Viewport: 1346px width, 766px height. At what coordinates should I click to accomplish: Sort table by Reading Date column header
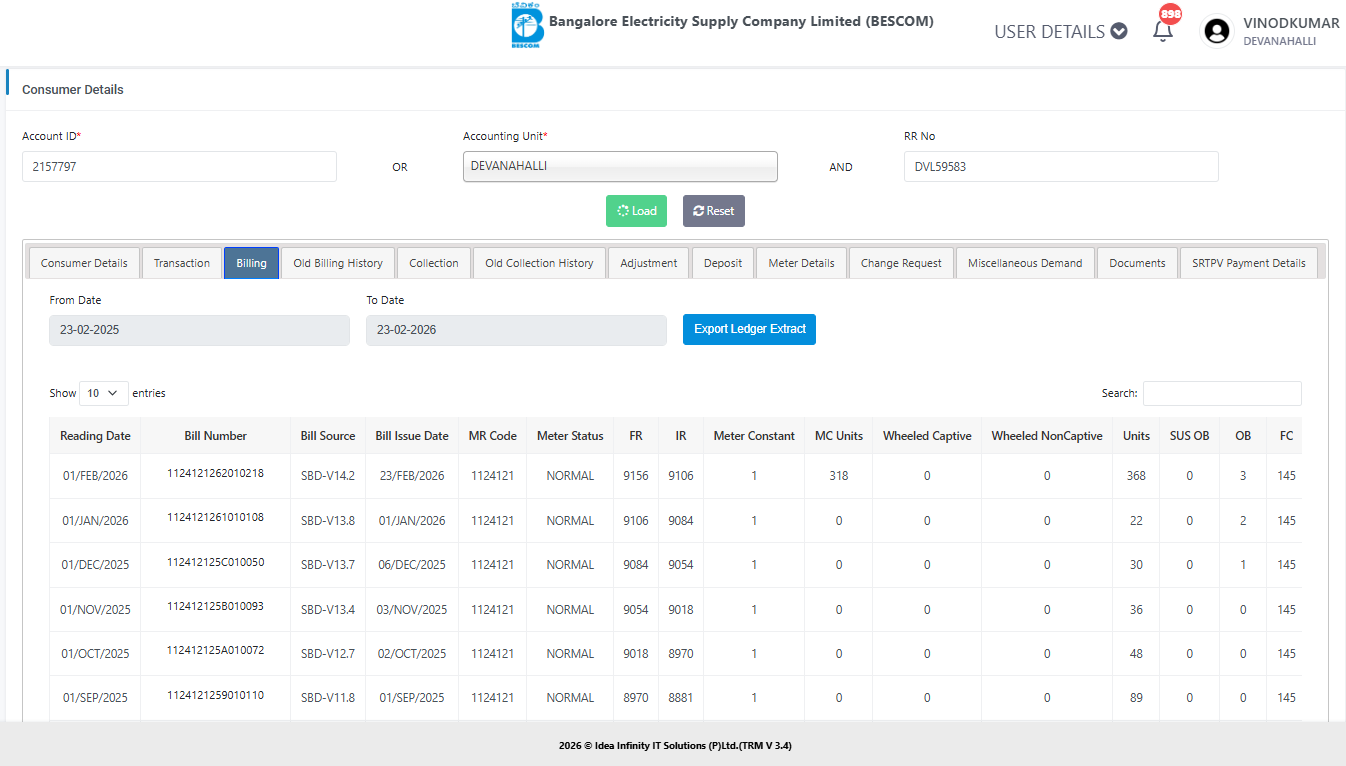pos(95,436)
